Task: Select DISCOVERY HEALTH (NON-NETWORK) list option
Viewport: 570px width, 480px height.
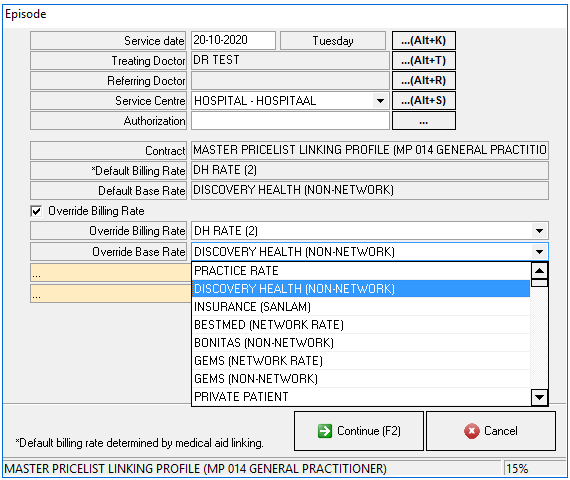Action: coord(361,289)
